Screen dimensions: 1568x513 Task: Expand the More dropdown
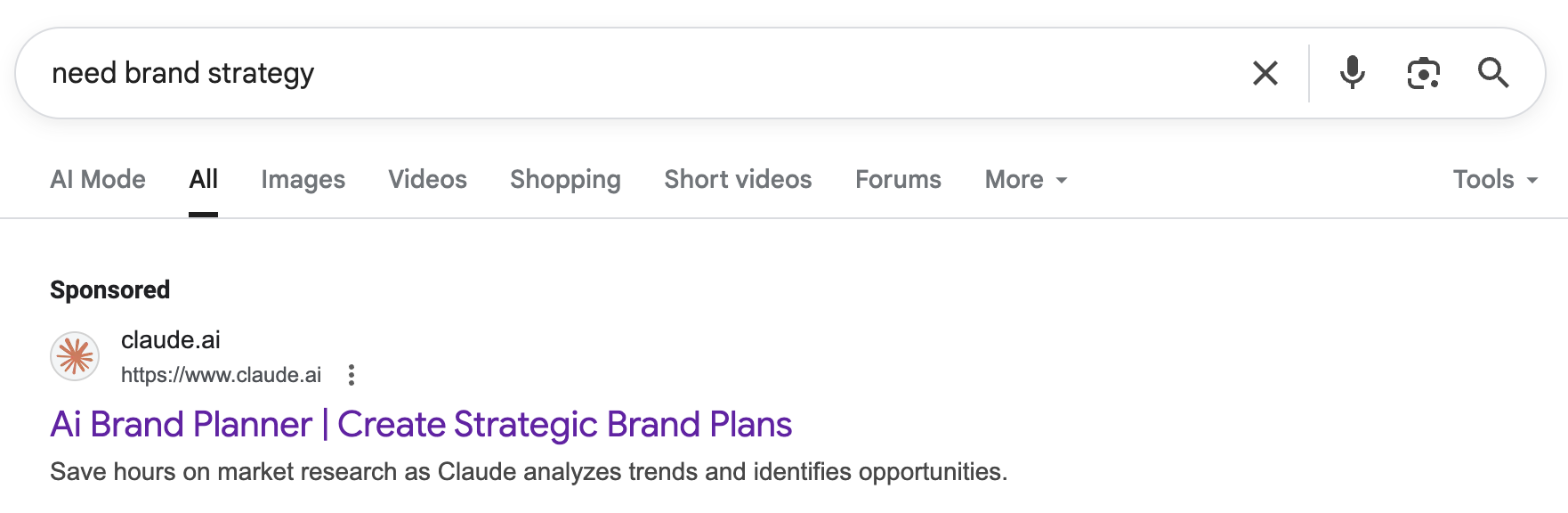1025,180
